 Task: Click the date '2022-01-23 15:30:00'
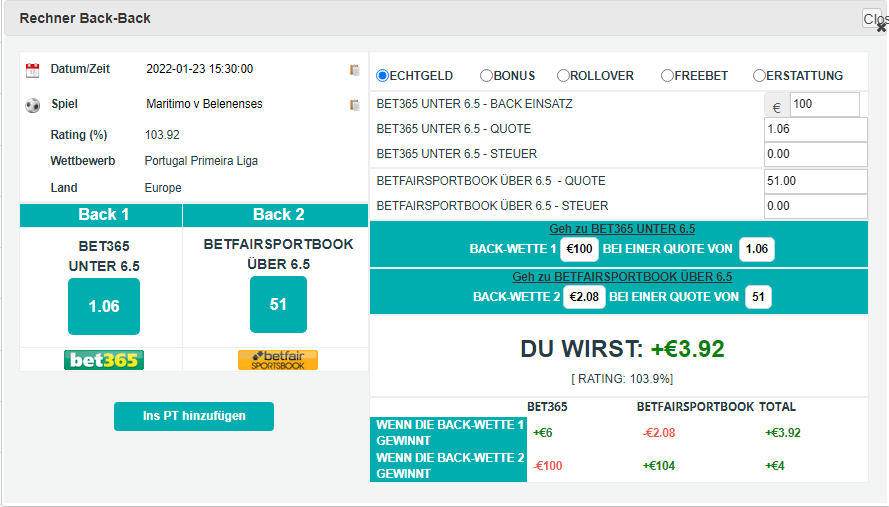pos(200,69)
